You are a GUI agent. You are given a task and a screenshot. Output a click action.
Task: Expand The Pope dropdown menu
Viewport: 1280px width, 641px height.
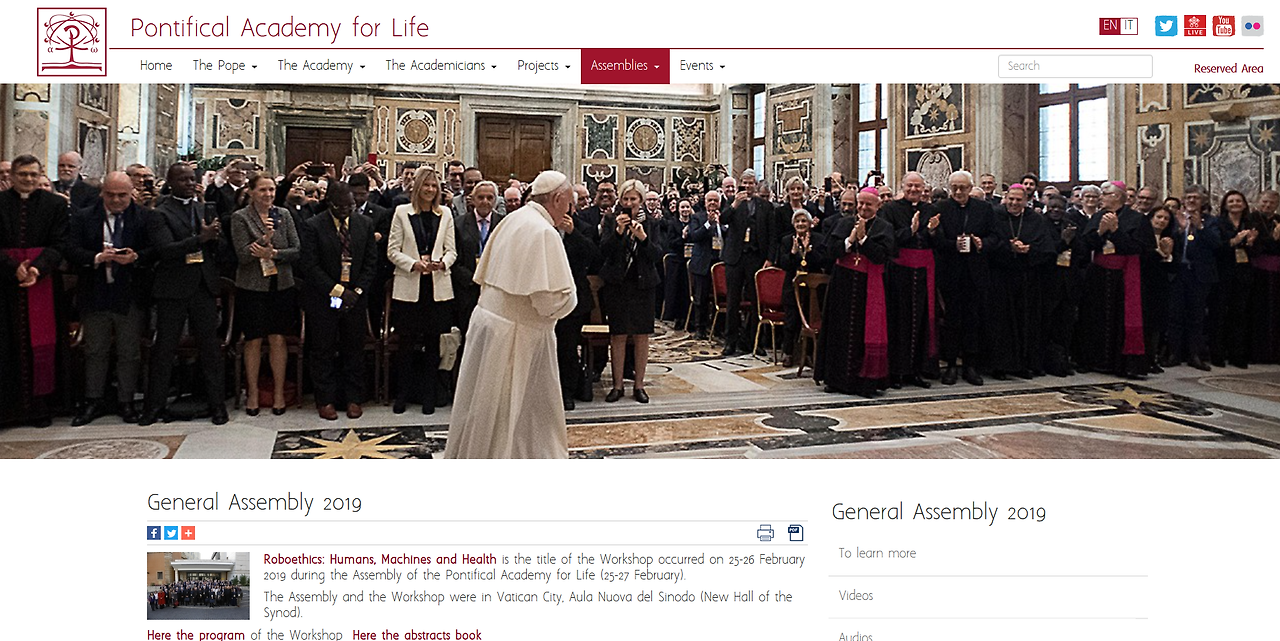225,66
